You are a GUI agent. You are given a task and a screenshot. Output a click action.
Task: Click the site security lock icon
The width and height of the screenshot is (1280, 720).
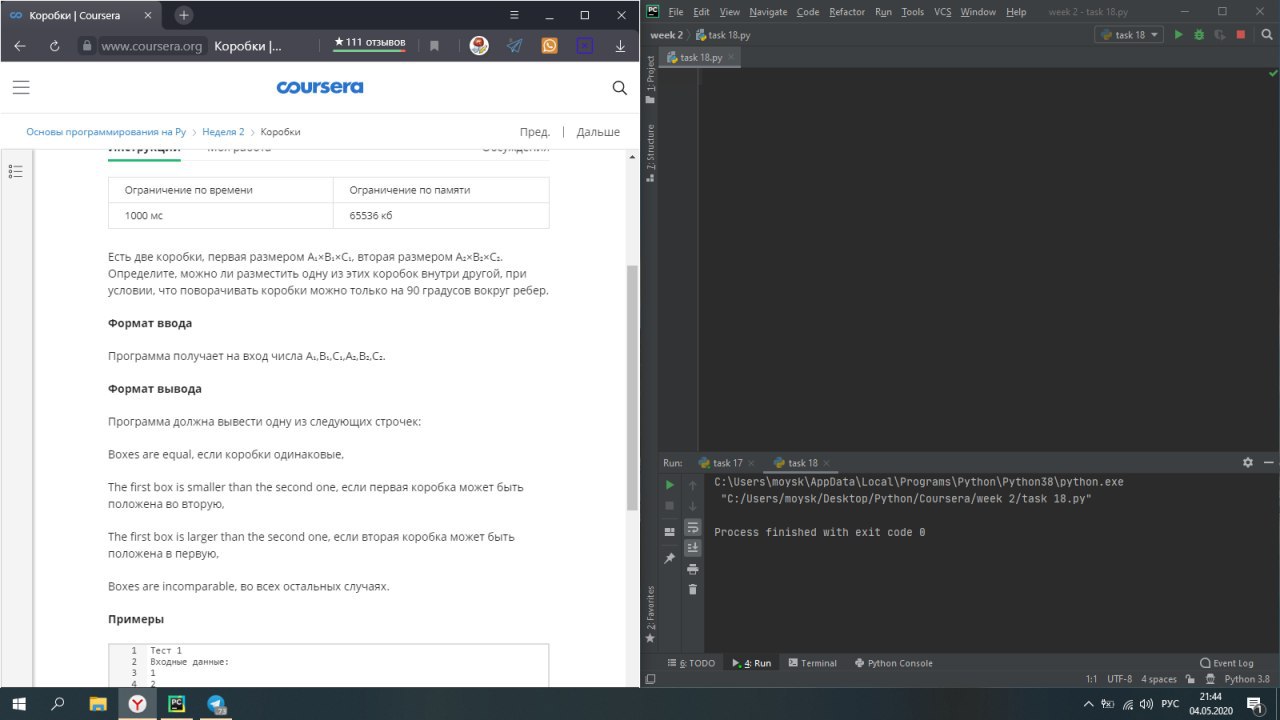(87, 46)
